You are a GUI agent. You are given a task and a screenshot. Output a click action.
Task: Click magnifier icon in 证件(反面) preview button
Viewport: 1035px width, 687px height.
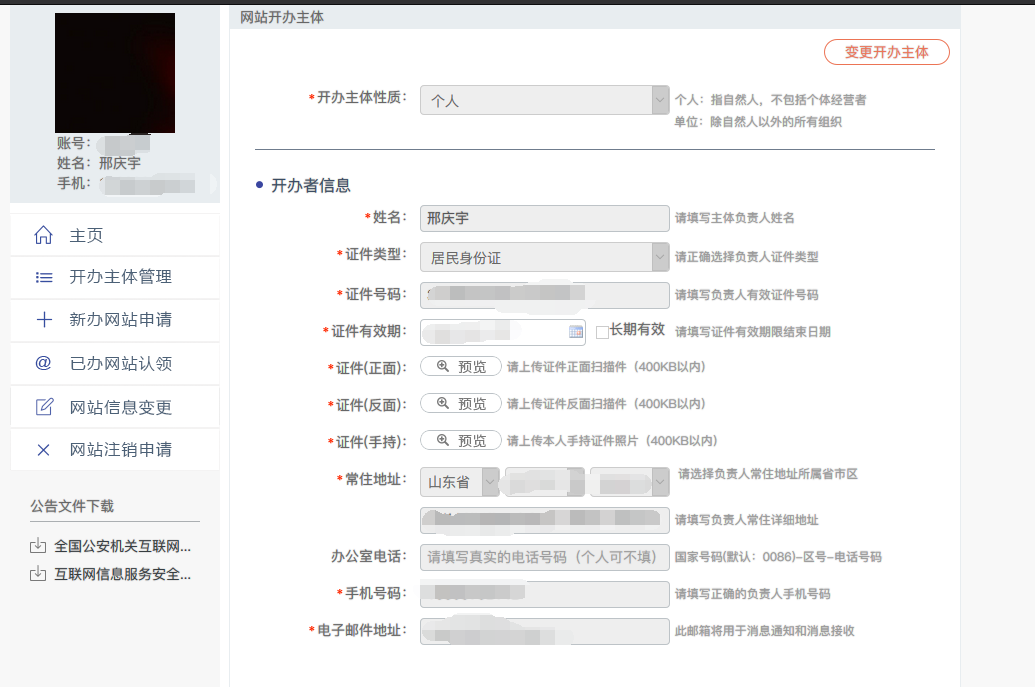pos(443,403)
